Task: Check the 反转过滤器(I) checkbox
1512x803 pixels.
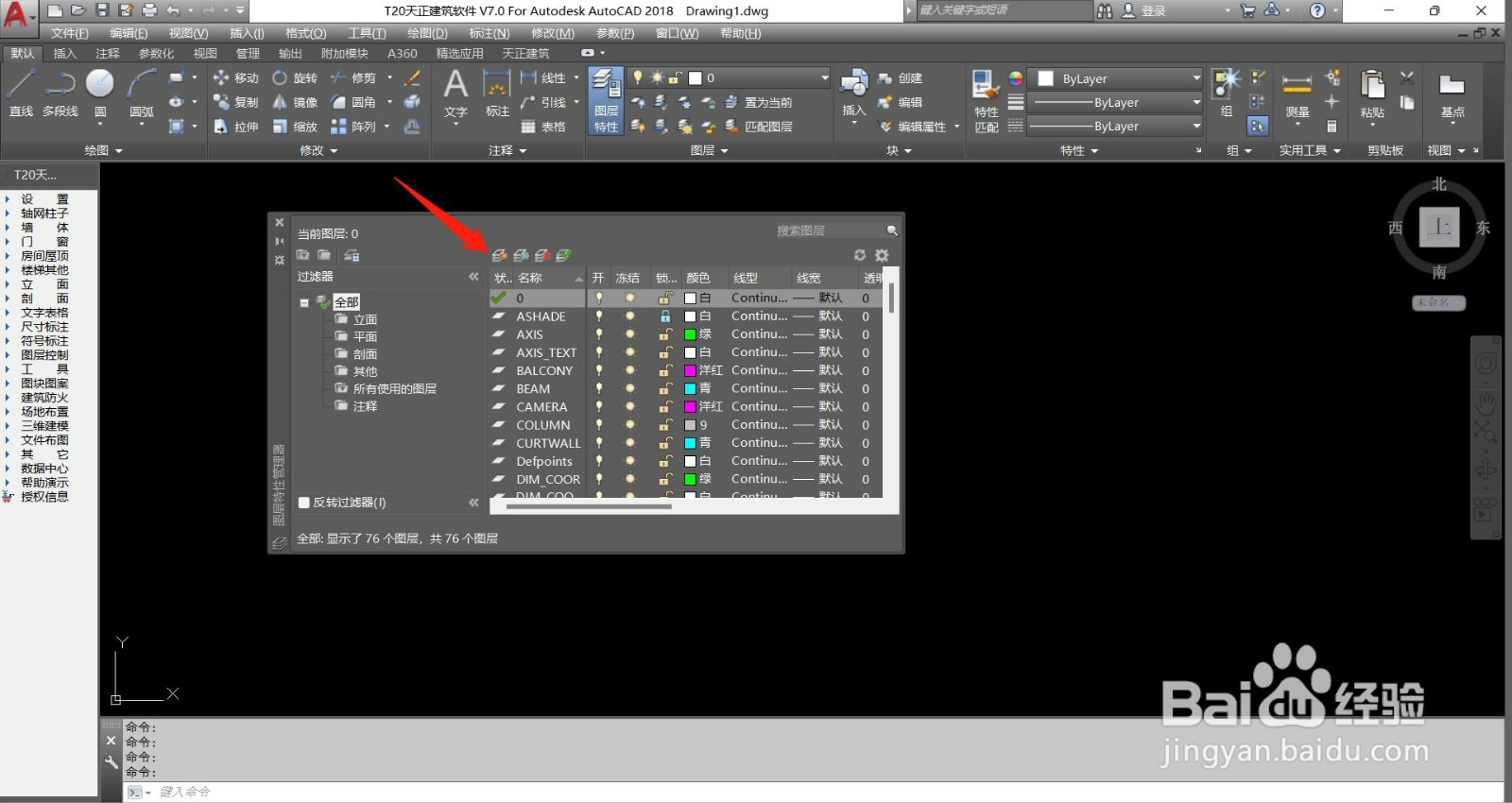Action: (x=304, y=503)
